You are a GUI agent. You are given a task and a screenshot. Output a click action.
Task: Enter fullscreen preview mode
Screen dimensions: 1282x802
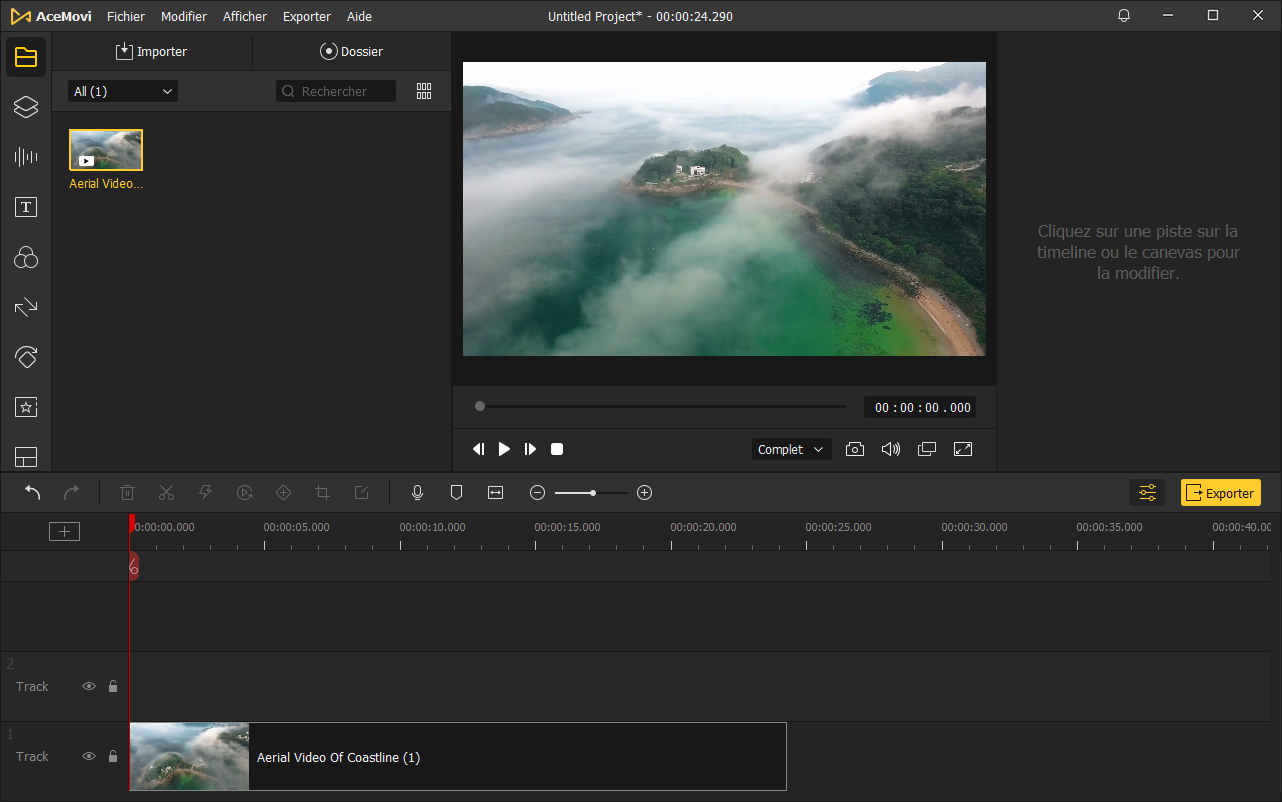click(963, 450)
